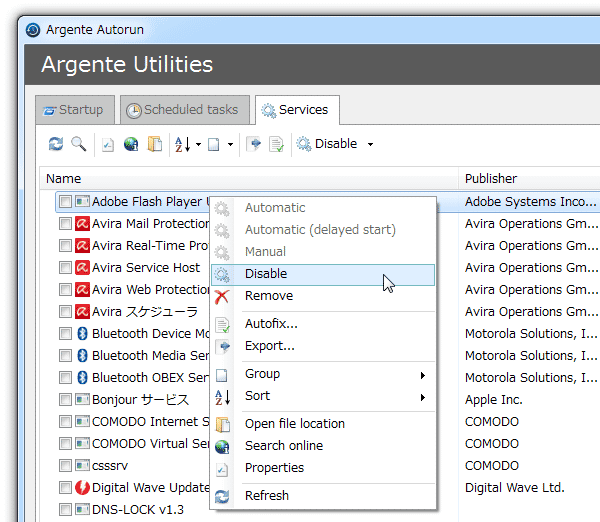Open Properties from the toolbar icon
Viewport: 600px width, 522px height.
(x=108, y=145)
